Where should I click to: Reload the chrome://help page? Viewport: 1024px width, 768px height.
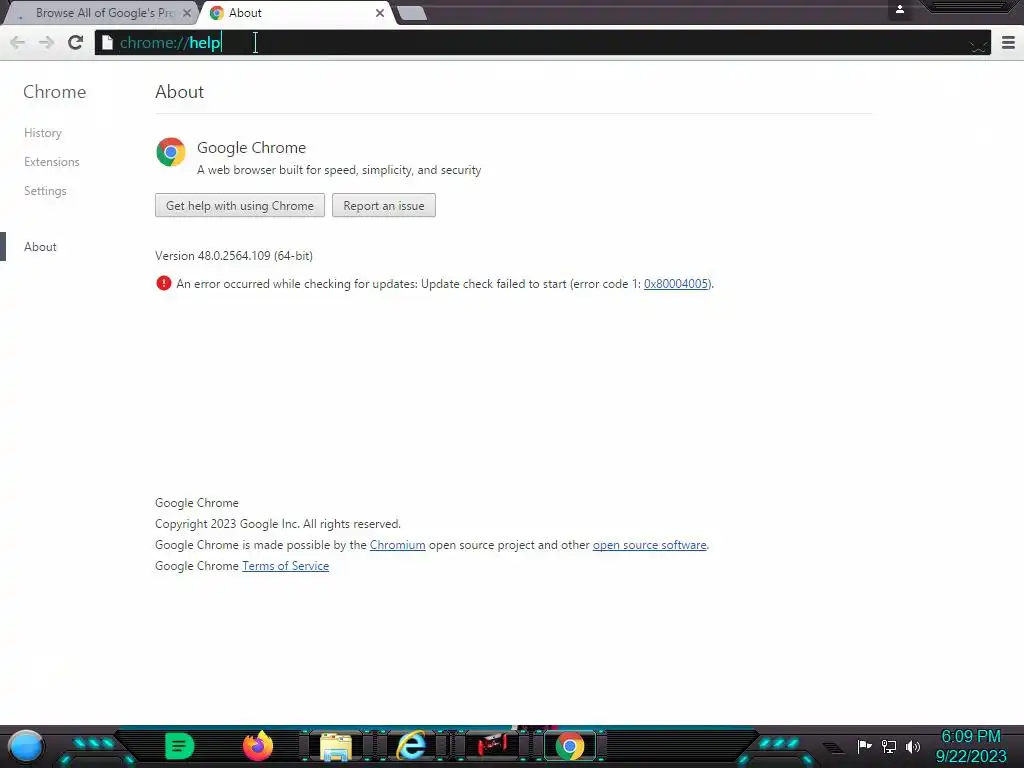pos(76,43)
